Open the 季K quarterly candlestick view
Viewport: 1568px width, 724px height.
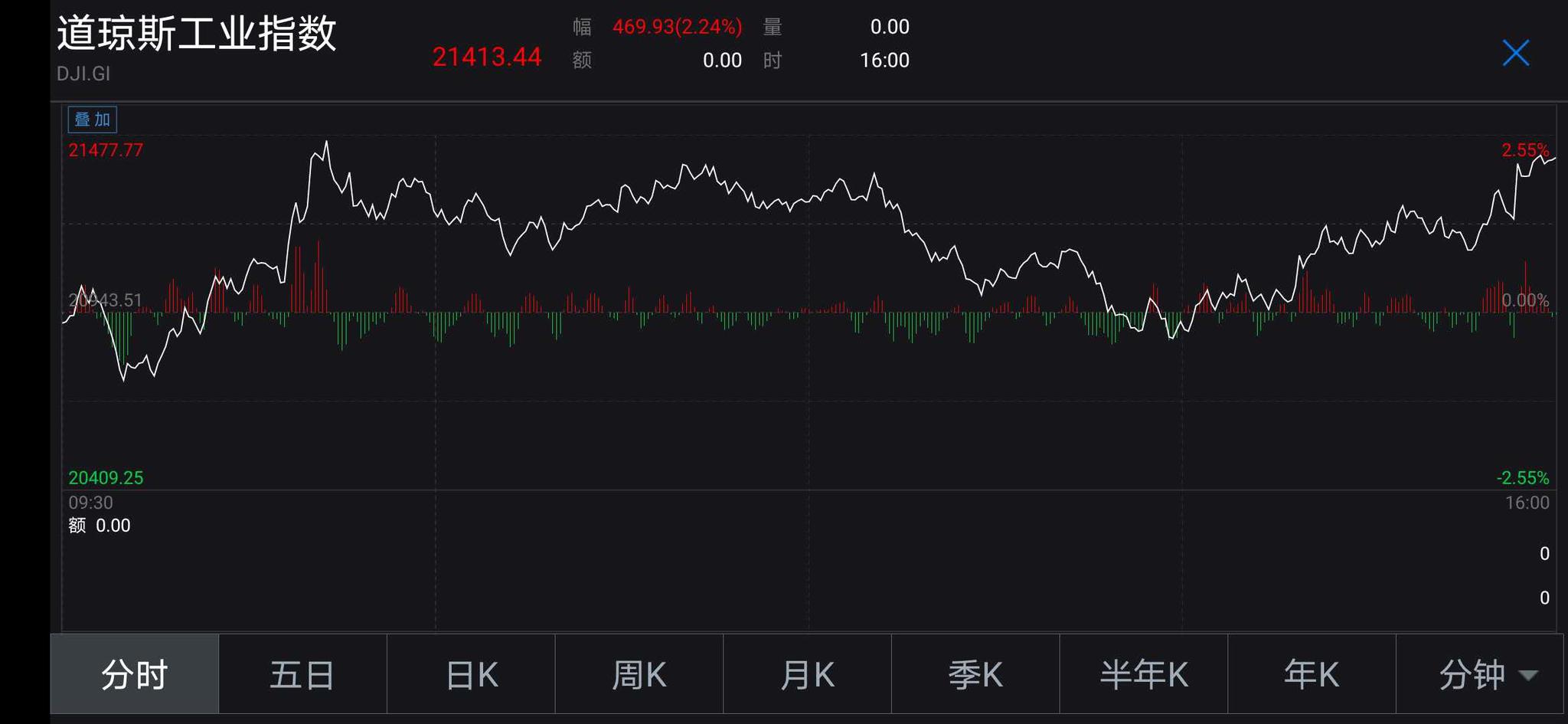point(975,675)
